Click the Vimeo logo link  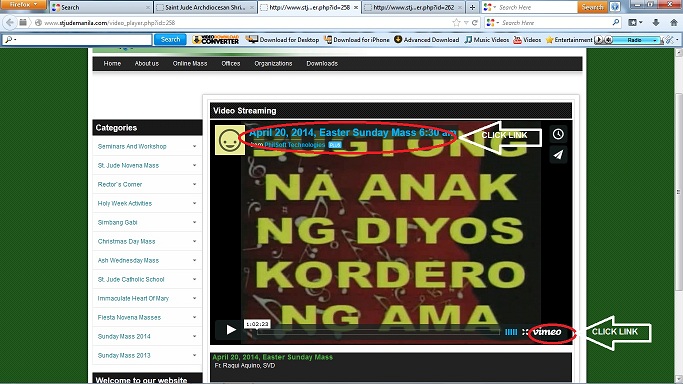[547, 332]
